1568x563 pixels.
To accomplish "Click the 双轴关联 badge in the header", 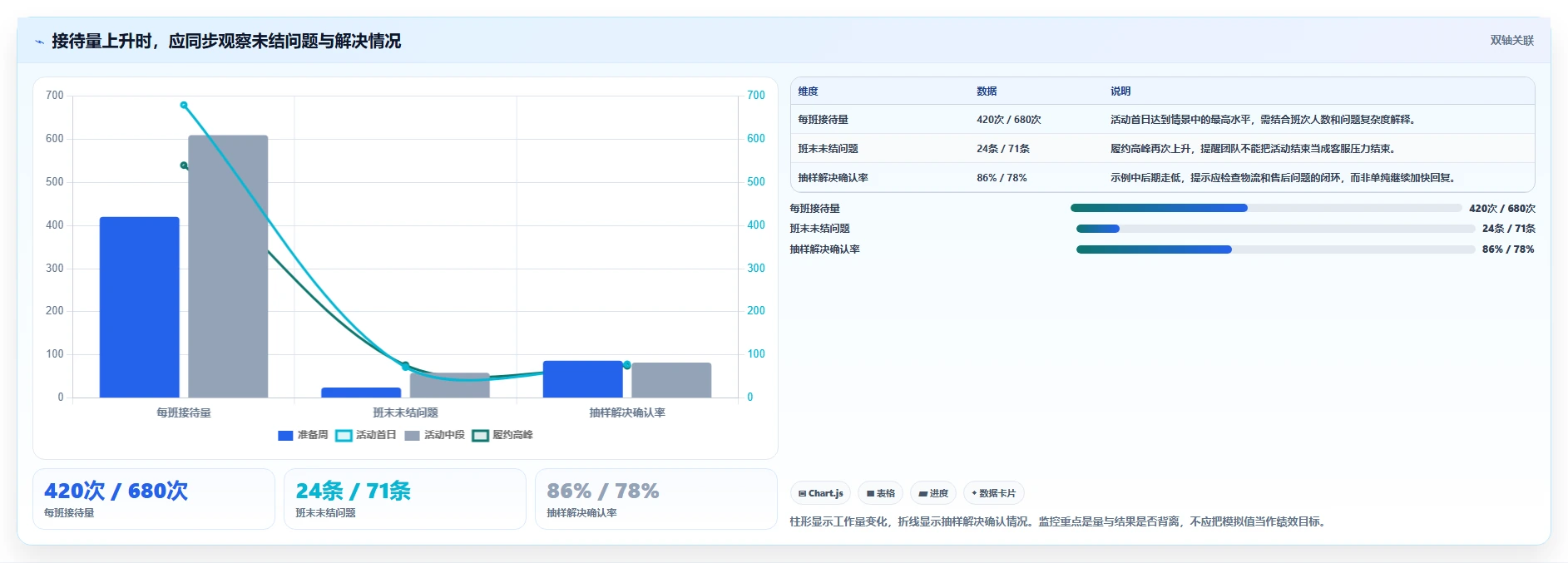I will [x=1511, y=40].
